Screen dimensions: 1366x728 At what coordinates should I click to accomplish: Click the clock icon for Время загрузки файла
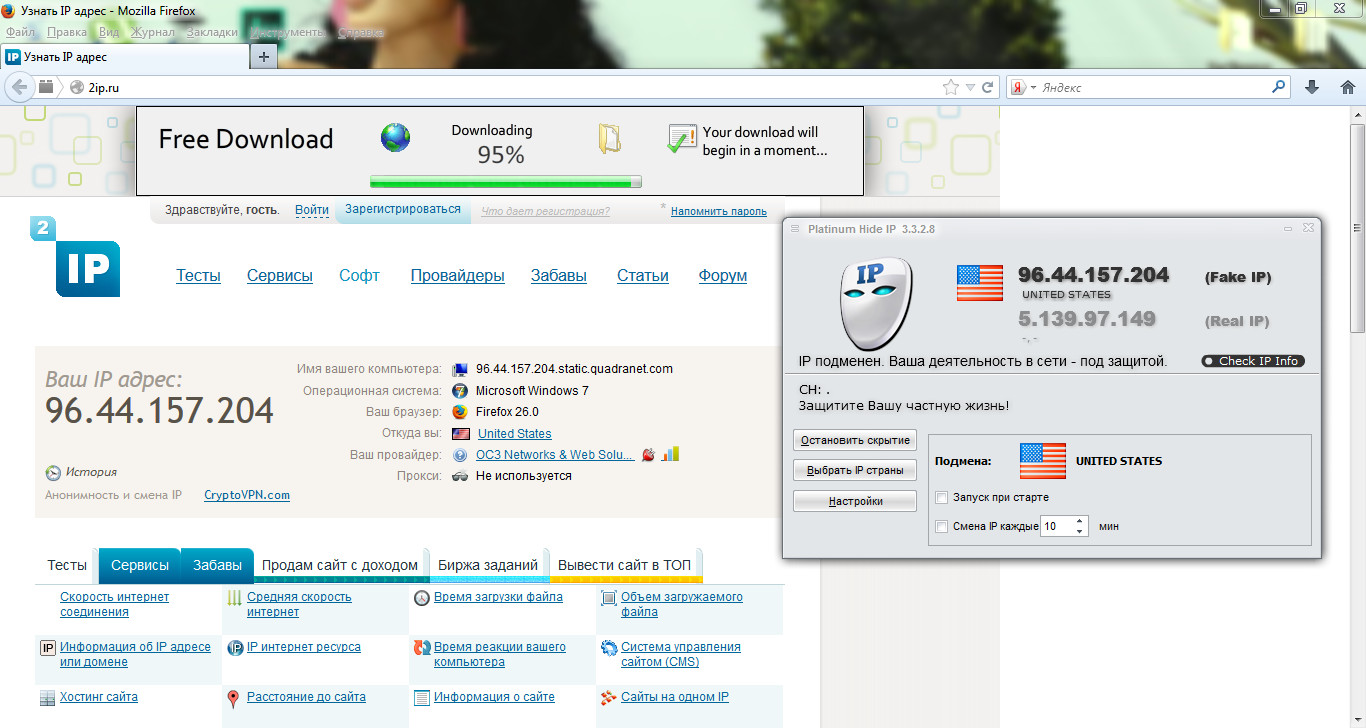421,598
